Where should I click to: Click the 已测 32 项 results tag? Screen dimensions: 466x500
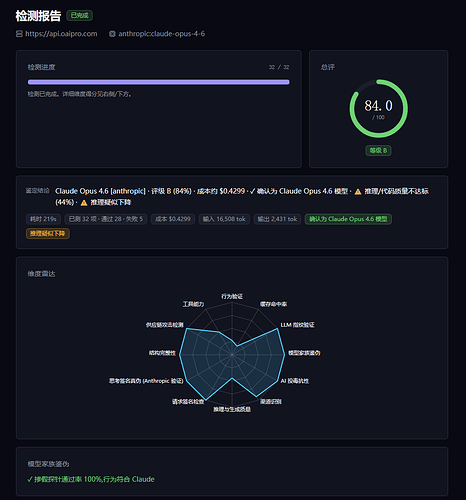coord(106,219)
